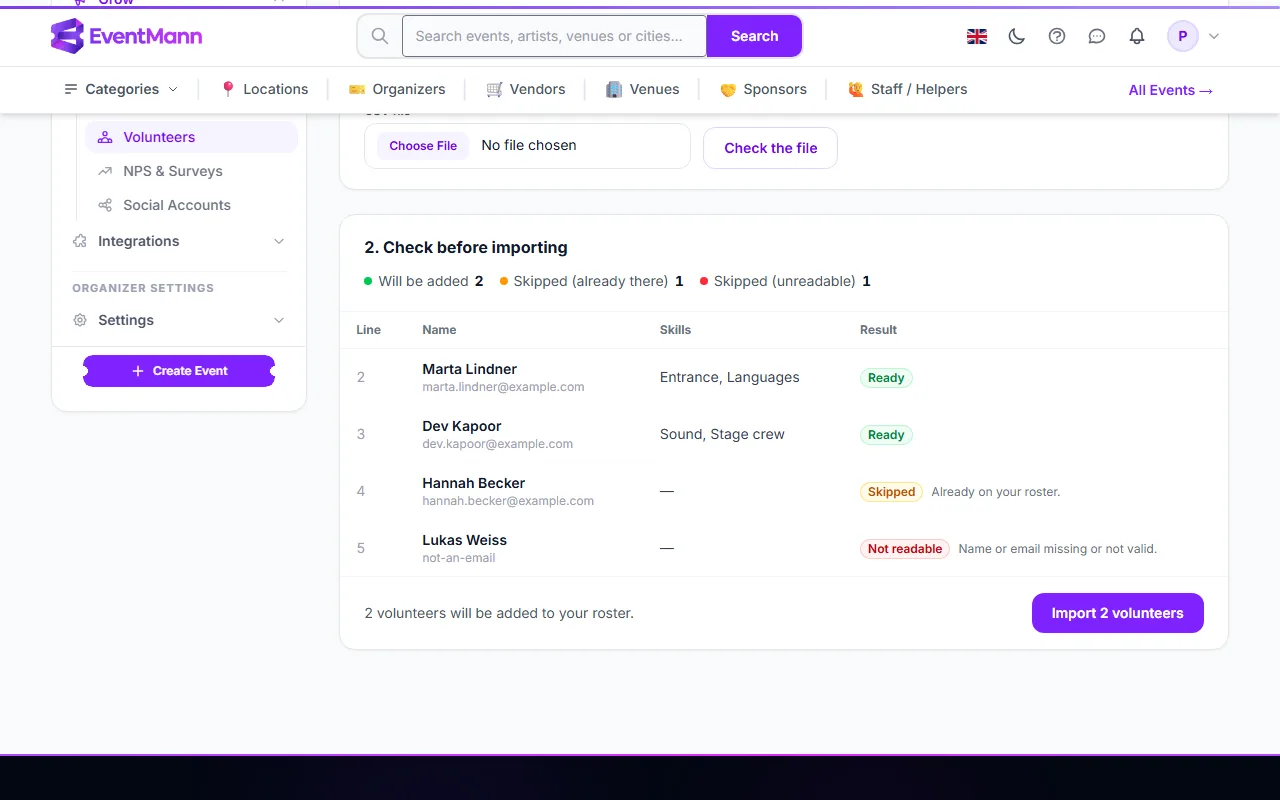Viewport: 1280px width, 800px height.
Task: Click the Sound, Stage crew skills cell
Action: [722, 434]
